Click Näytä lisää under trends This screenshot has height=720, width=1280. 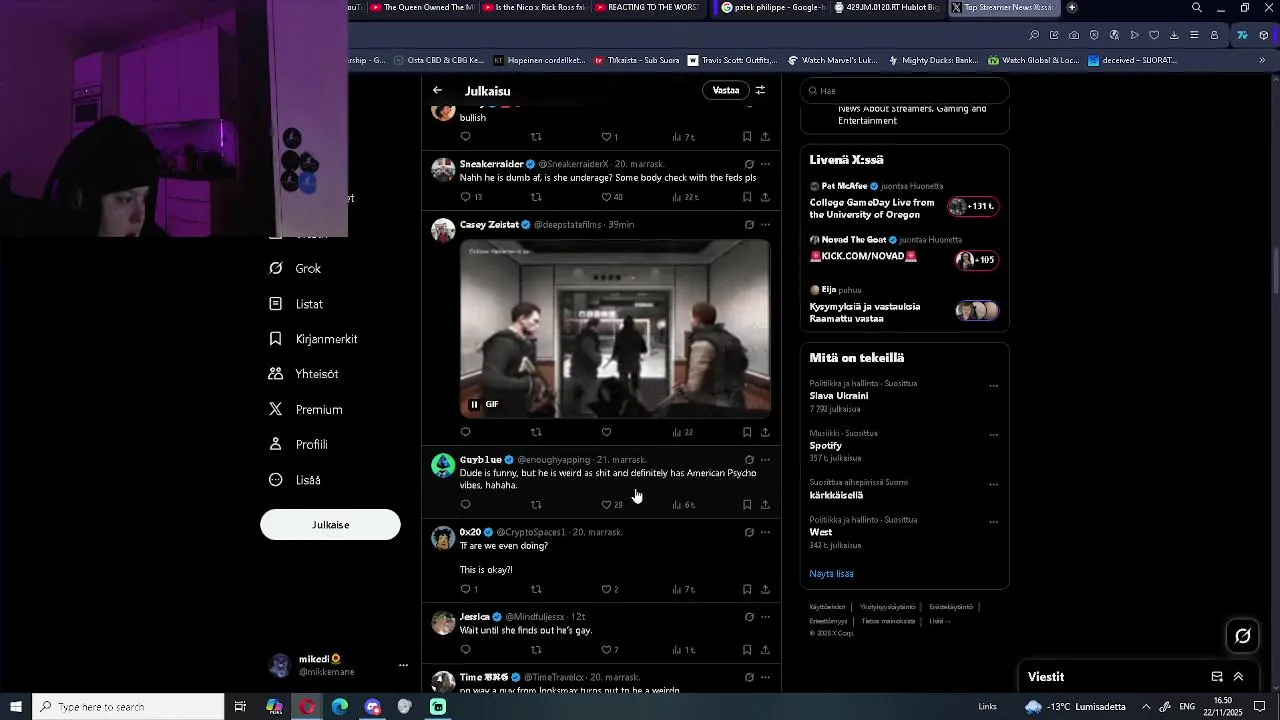(x=831, y=574)
